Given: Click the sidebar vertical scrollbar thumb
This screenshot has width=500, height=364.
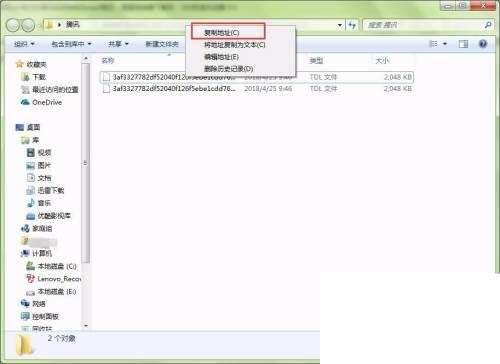Looking at the screenshot, I should (85, 163).
